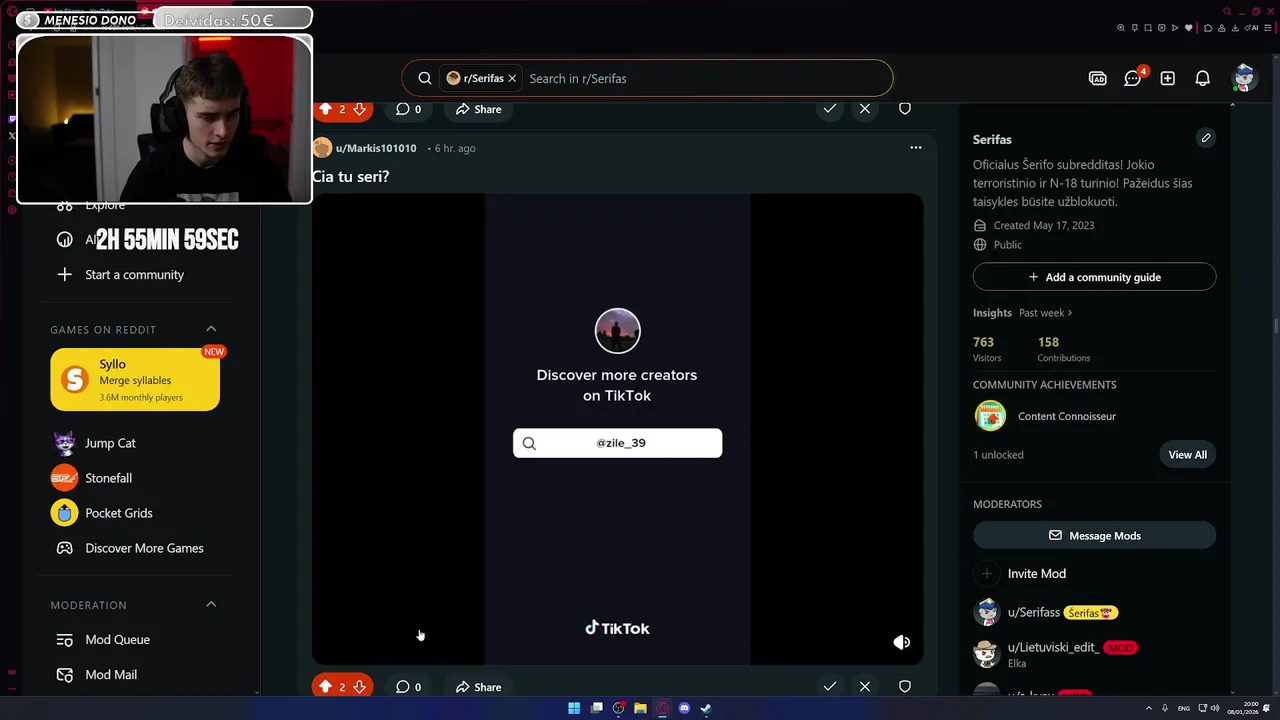Take a snapshot with the browser capture icon
The image size is (1280, 720).
click(x=1148, y=28)
